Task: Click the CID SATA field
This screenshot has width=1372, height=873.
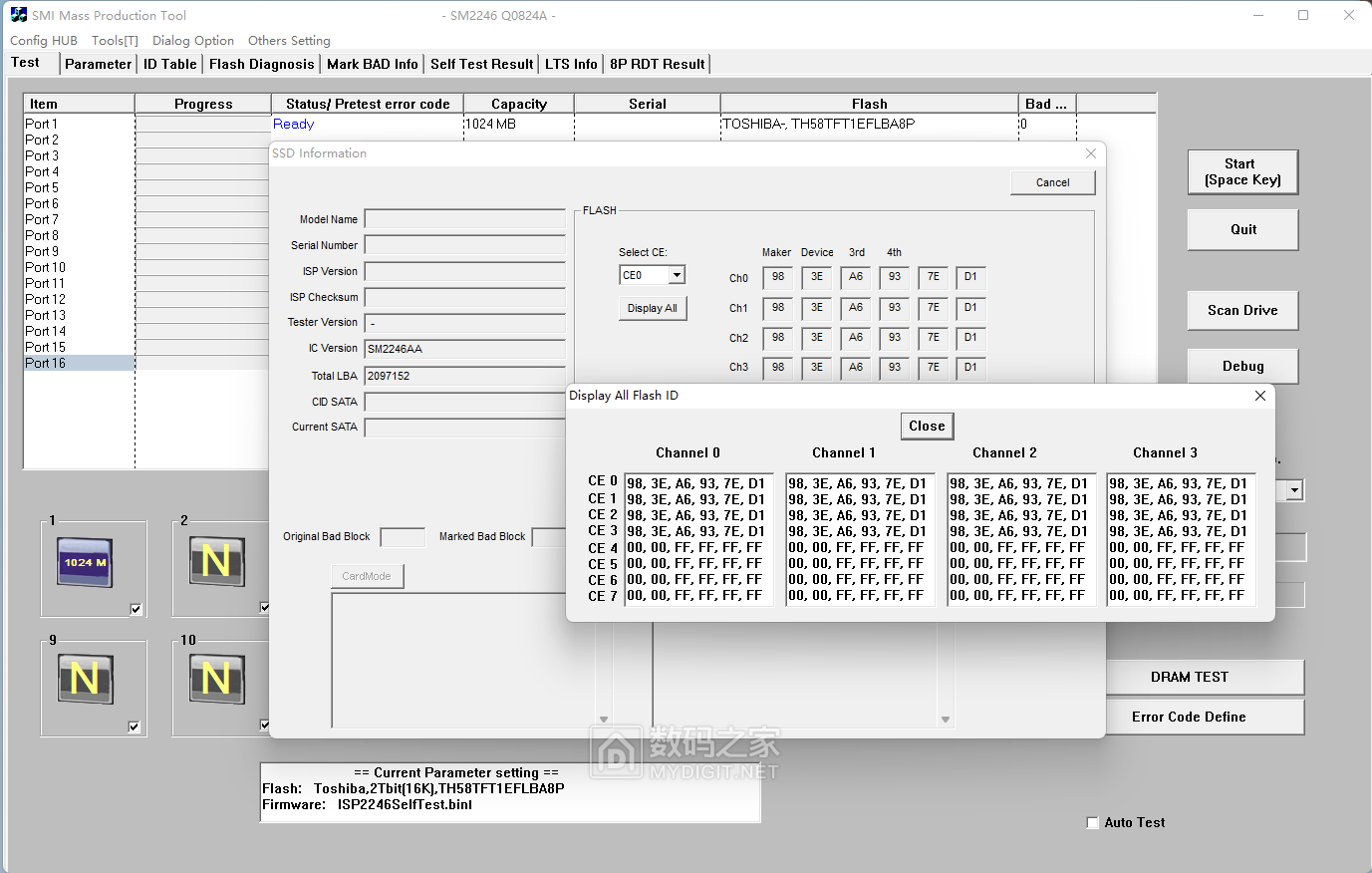Action: (x=465, y=402)
